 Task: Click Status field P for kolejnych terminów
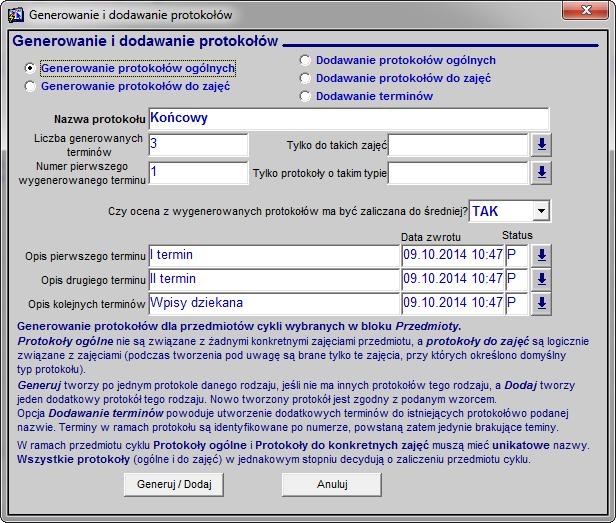coord(517,303)
